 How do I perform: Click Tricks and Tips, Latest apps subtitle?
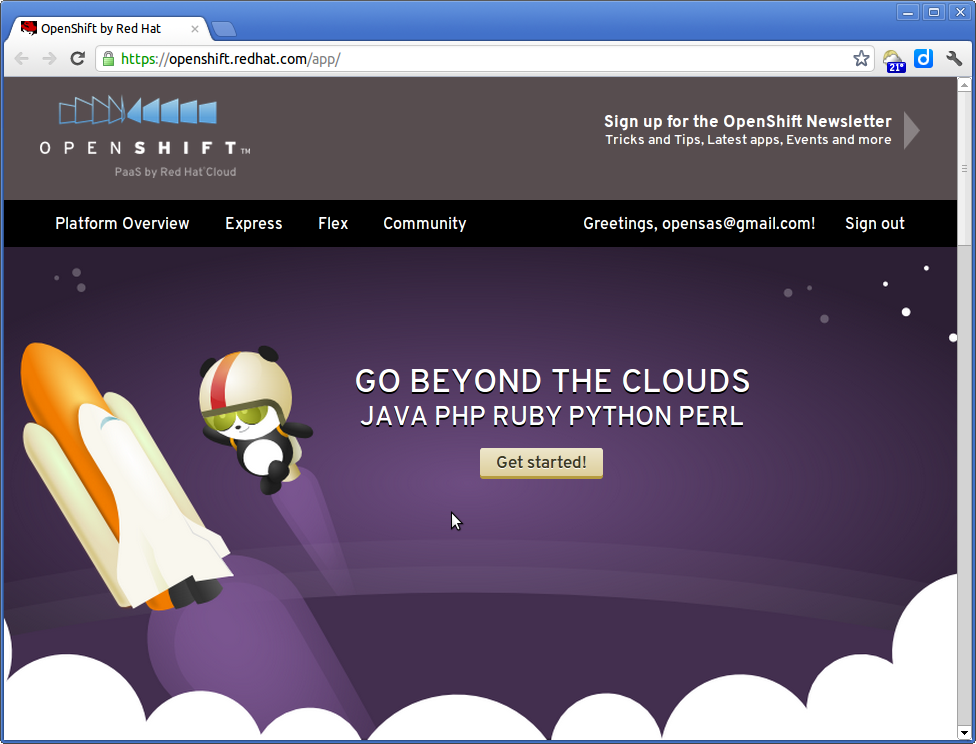(x=748, y=139)
